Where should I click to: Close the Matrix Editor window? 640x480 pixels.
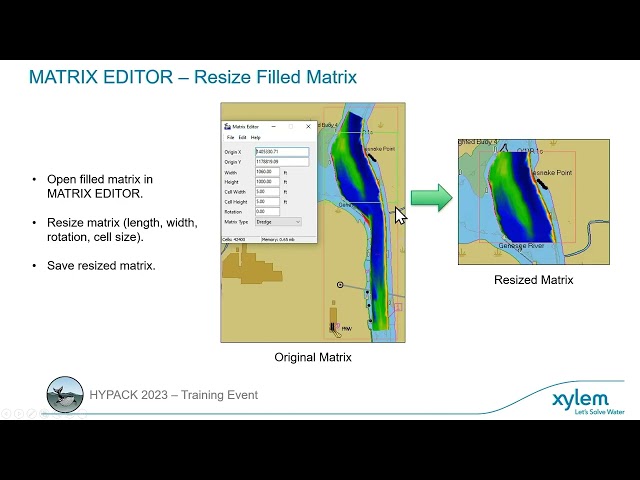(x=308, y=127)
